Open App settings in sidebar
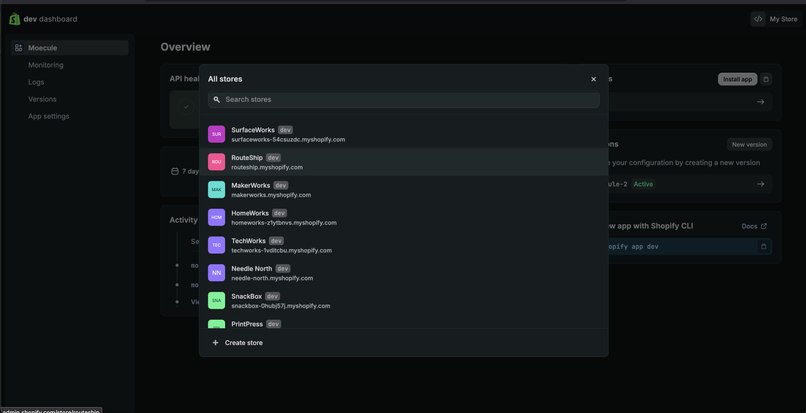 pyautogui.click(x=48, y=116)
